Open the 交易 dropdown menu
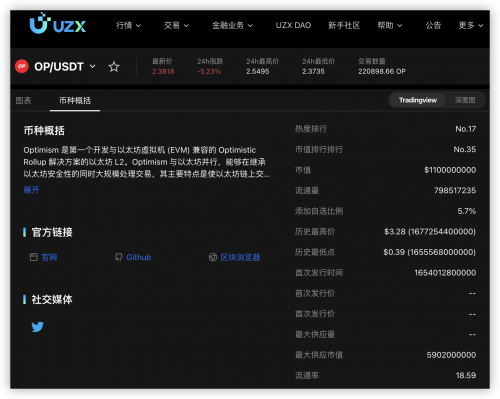This screenshot has width=500, height=399. [x=176, y=25]
